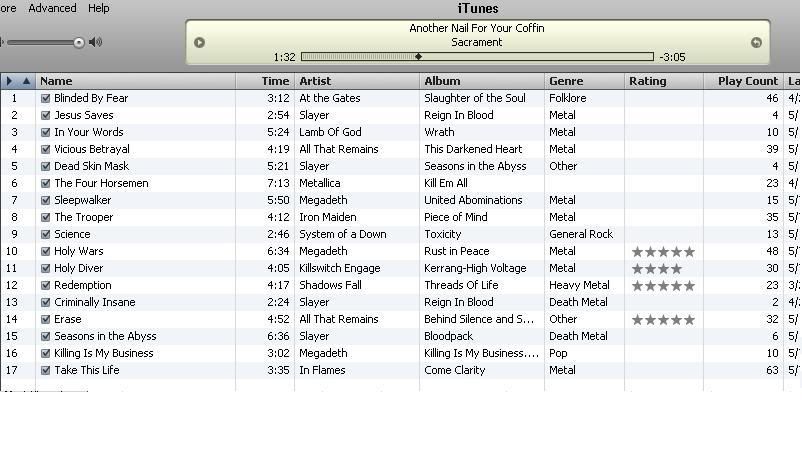Open the Advanced menu
The image size is (802, 452).
(52, 8)
